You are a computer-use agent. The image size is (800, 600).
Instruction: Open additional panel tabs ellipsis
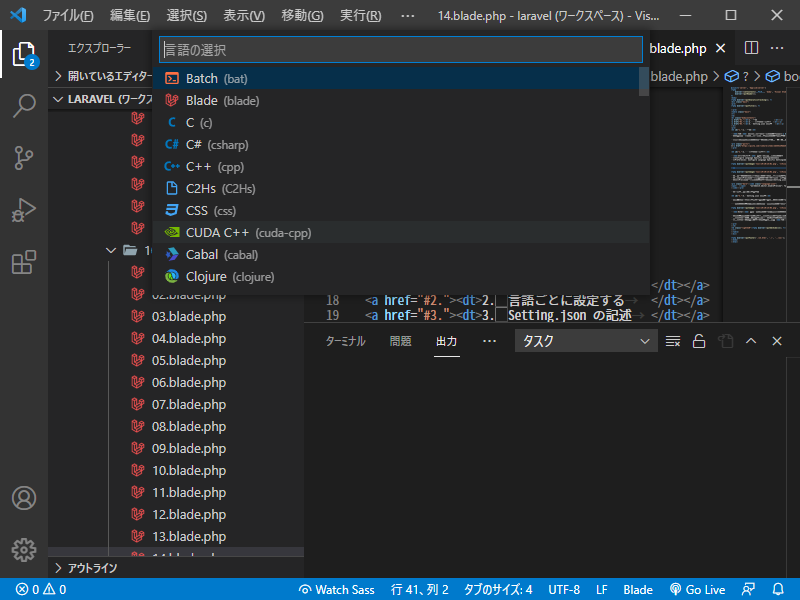[489, 341]
